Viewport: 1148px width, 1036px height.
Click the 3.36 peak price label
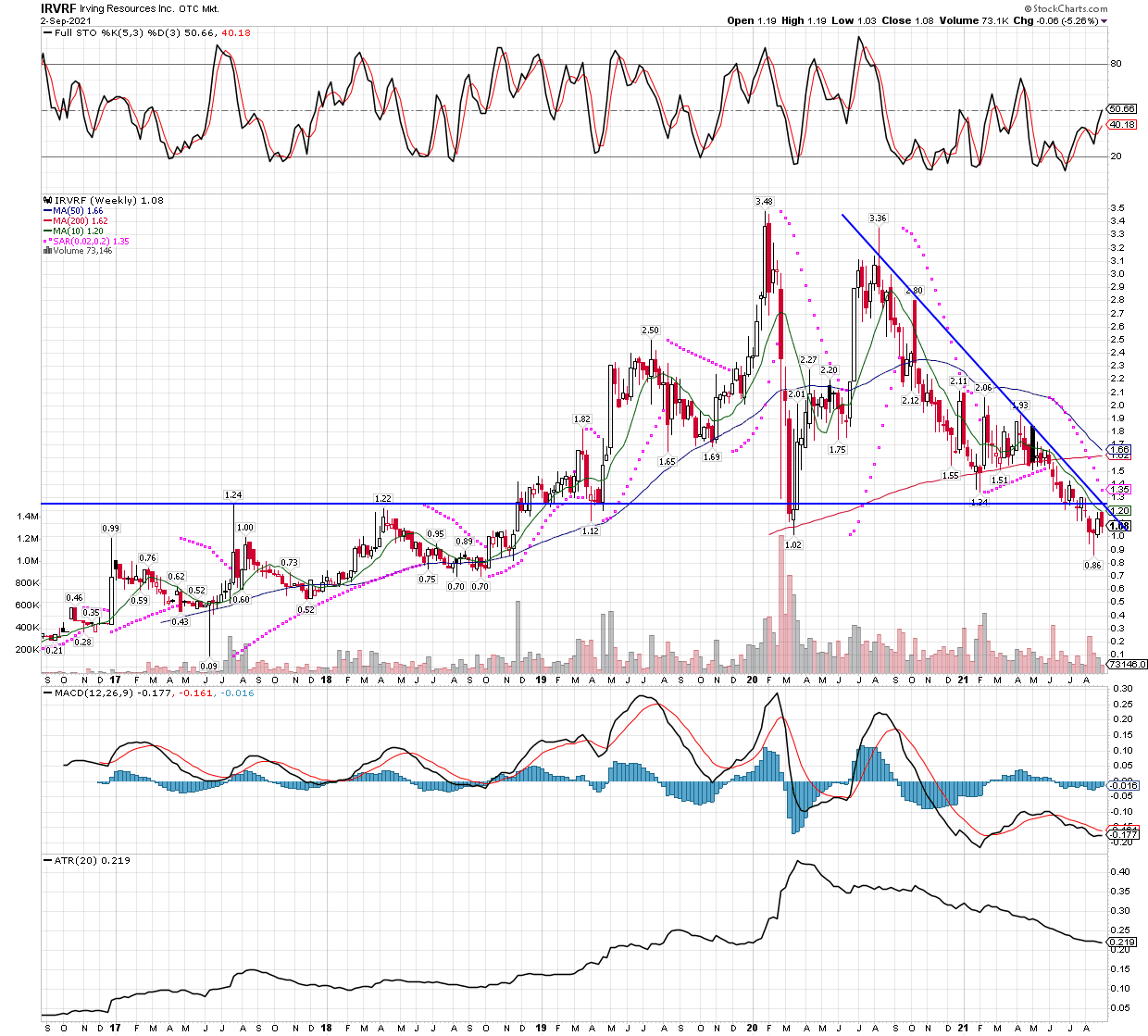(x=878, y=218)
